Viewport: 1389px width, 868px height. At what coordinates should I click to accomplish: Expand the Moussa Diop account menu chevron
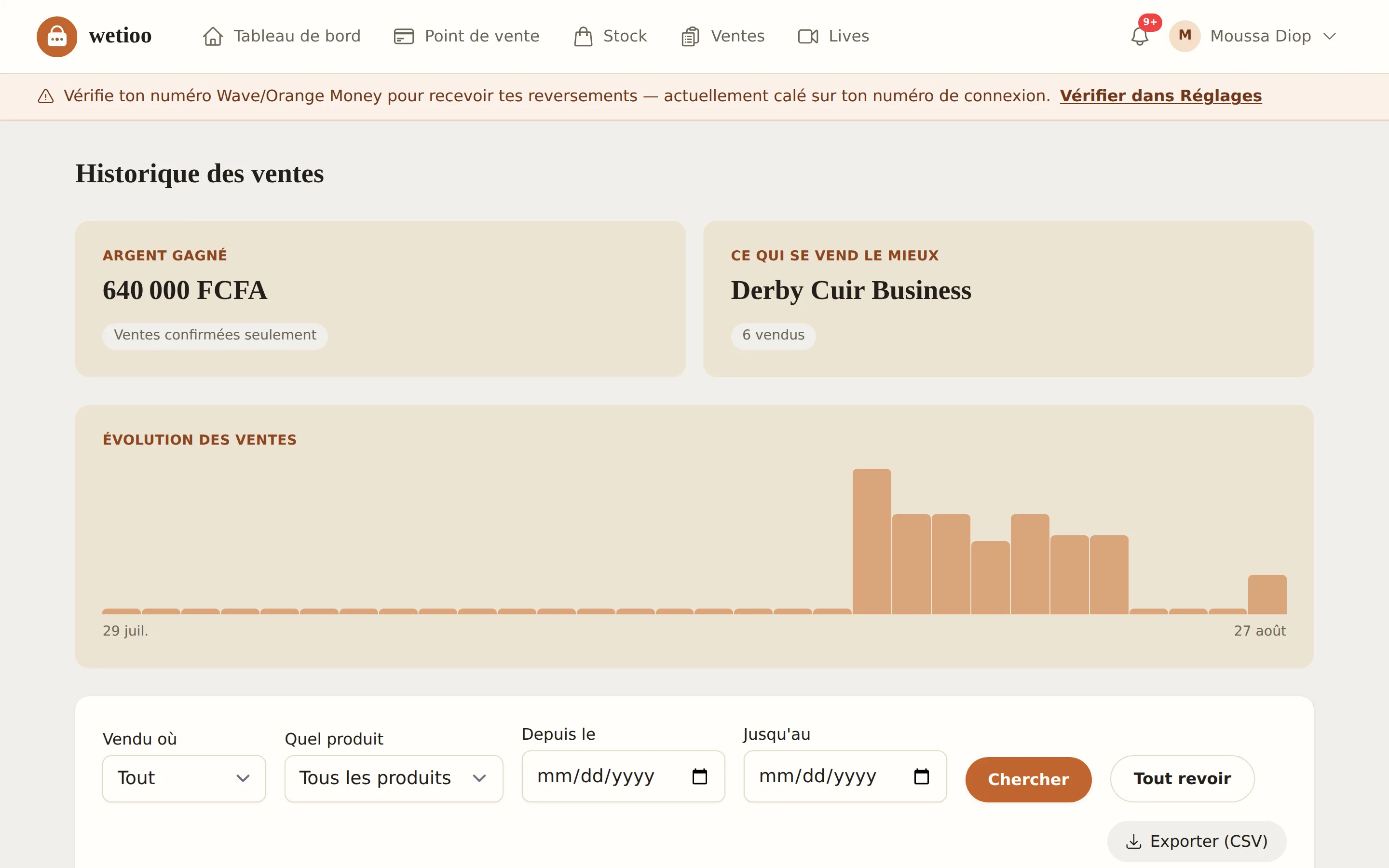pos(1330,36)
